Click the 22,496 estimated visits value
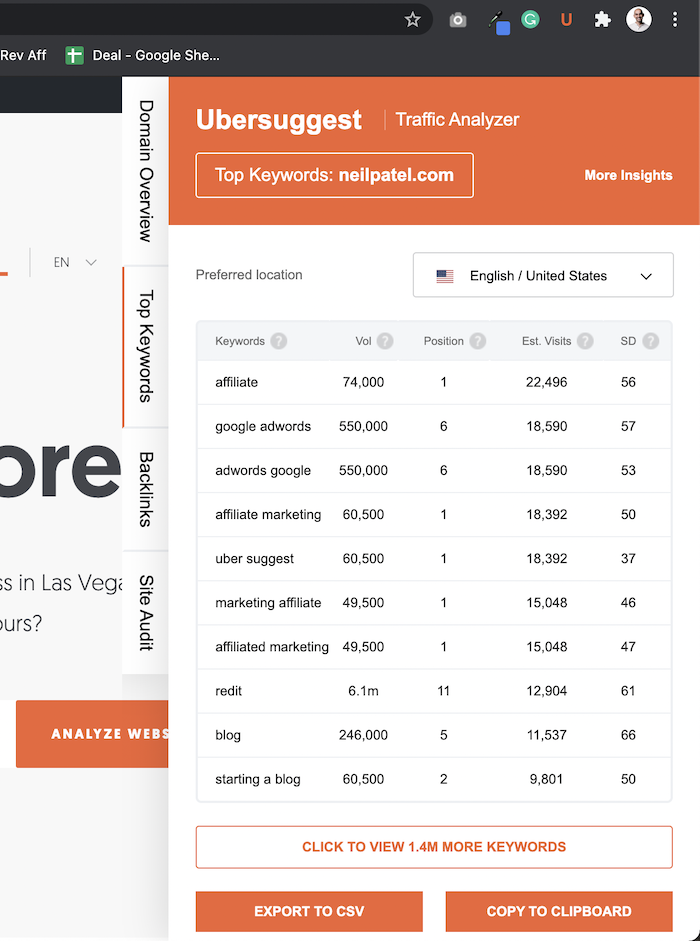The width and height of the screenshot is (700, 941). 546,382
